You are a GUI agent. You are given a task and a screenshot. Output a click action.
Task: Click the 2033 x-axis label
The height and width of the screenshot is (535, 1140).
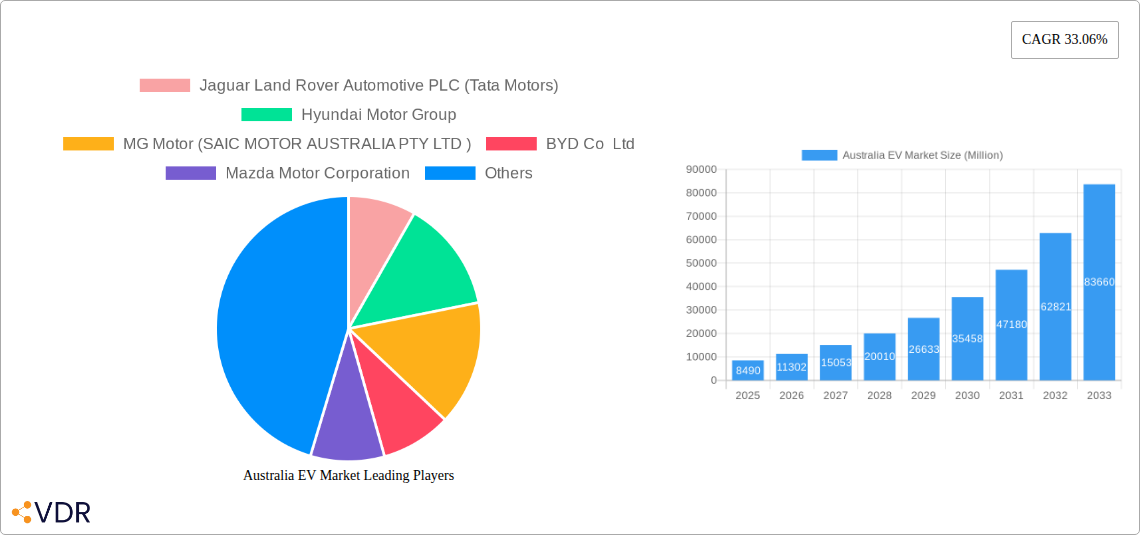point(1099,395)
